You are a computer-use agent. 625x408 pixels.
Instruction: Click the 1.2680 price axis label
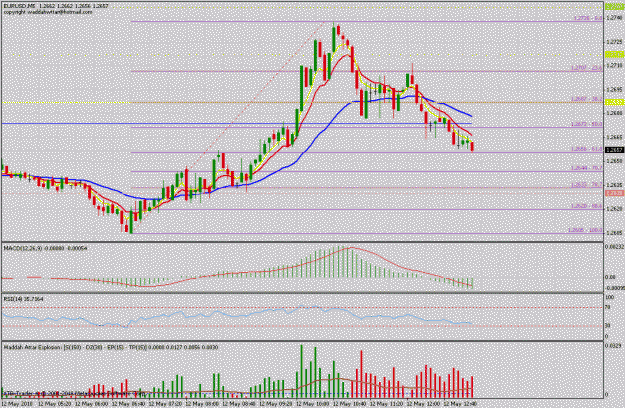614,113
